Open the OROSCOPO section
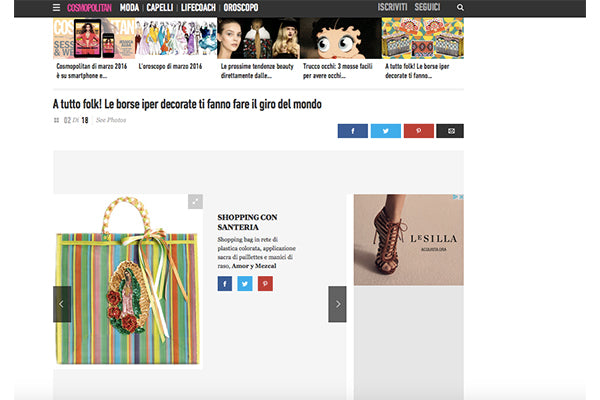This screenshot has width=600, height=400. [242, 8]
